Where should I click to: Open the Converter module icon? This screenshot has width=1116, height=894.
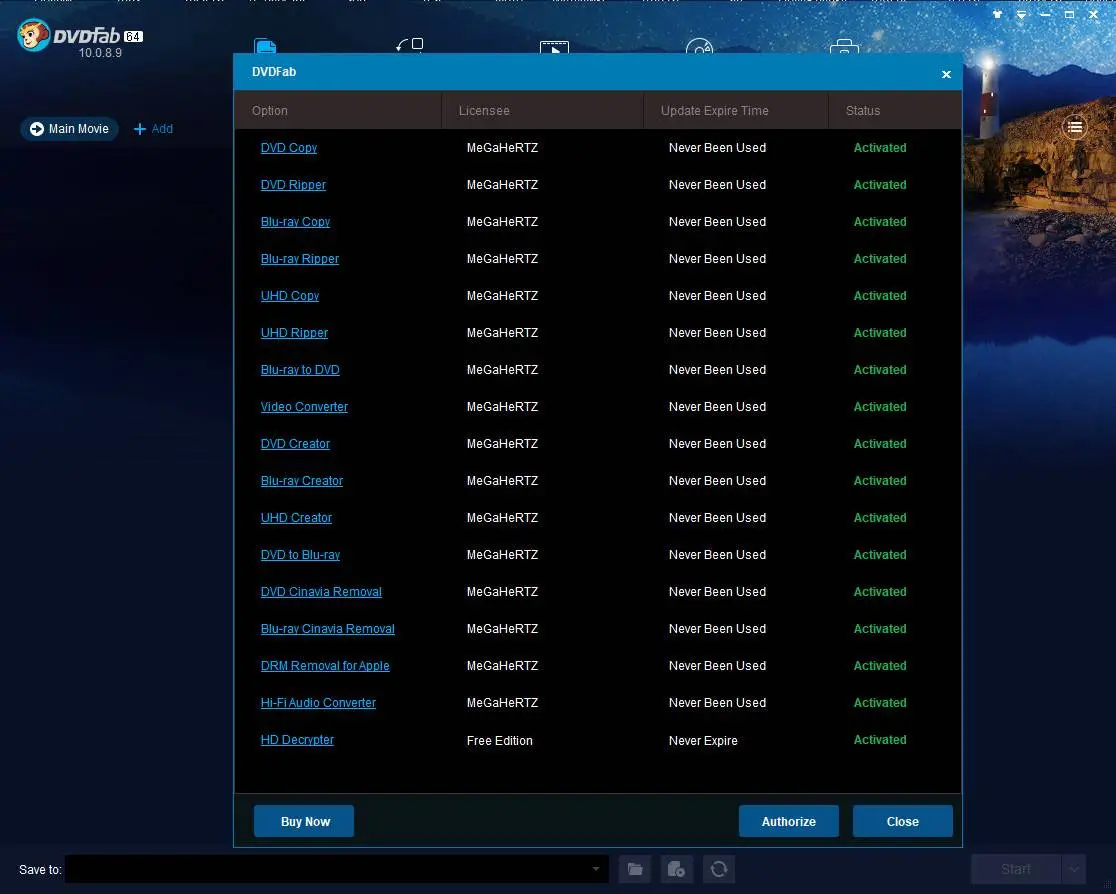click(554, 47)
